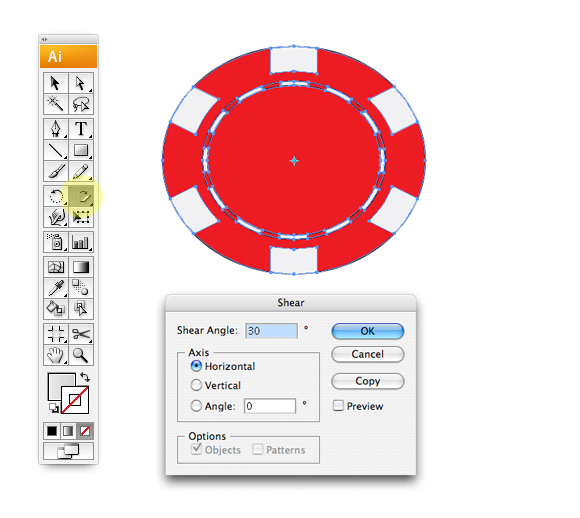Activate the Zoom magnifier tool

pyautogui.click(x=81, y=355)
